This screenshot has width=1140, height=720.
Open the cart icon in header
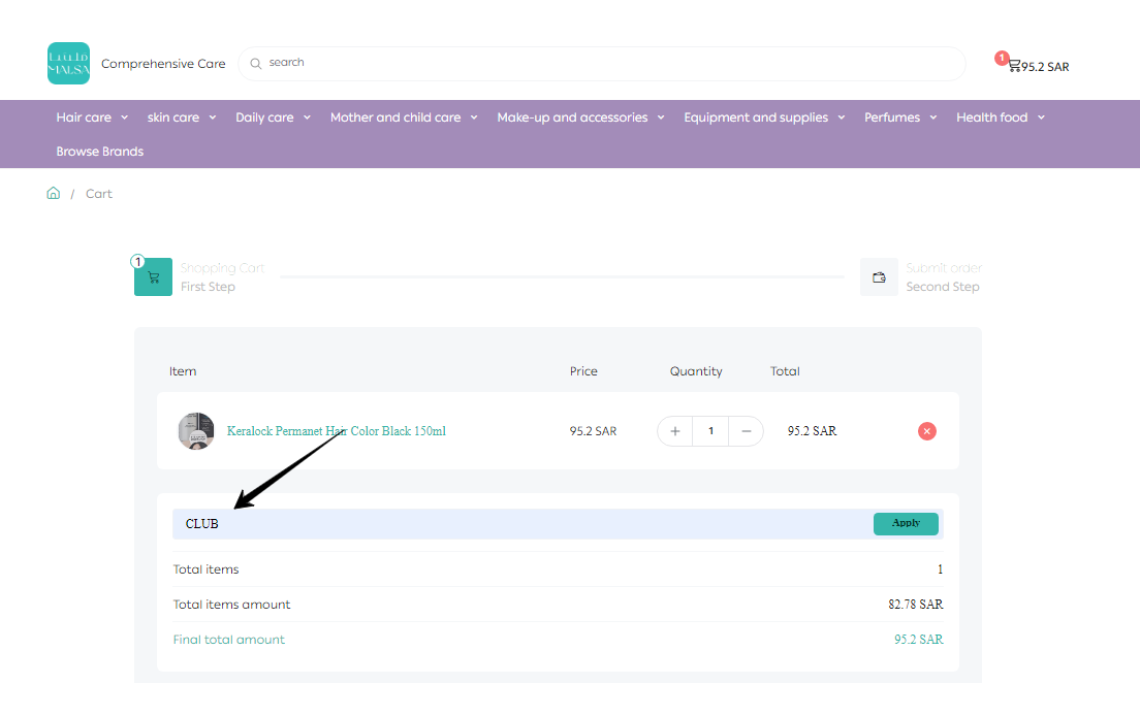coord(1013,66)
